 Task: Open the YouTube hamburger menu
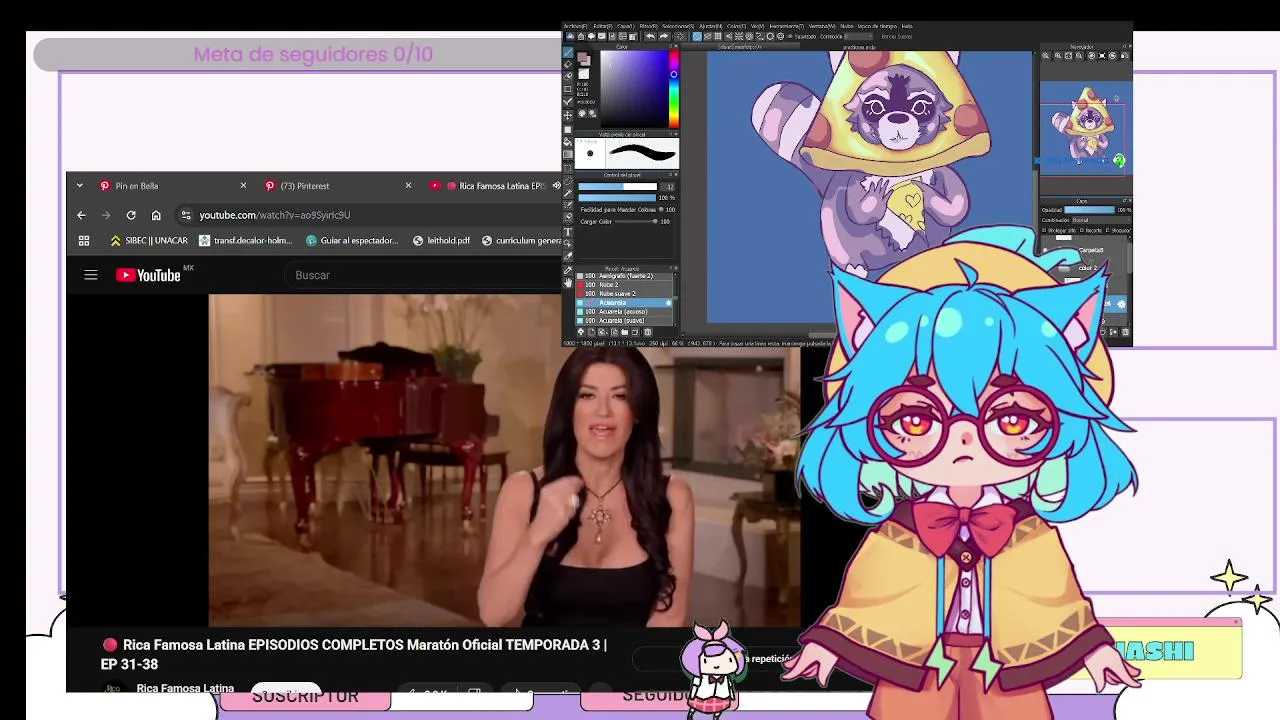coord(91,275)
